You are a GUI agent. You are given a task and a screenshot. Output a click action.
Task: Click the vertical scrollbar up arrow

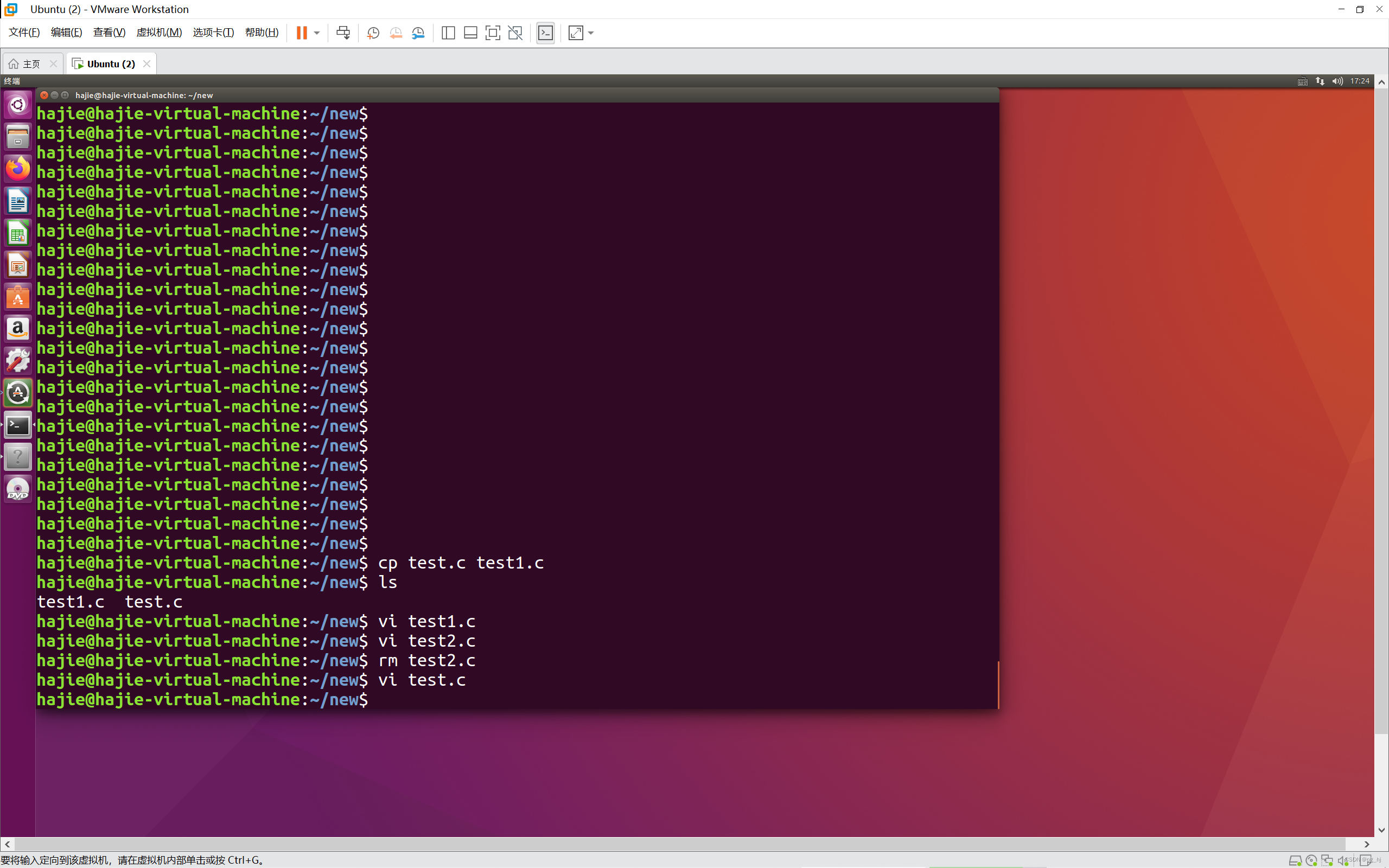pos(1381,82)
